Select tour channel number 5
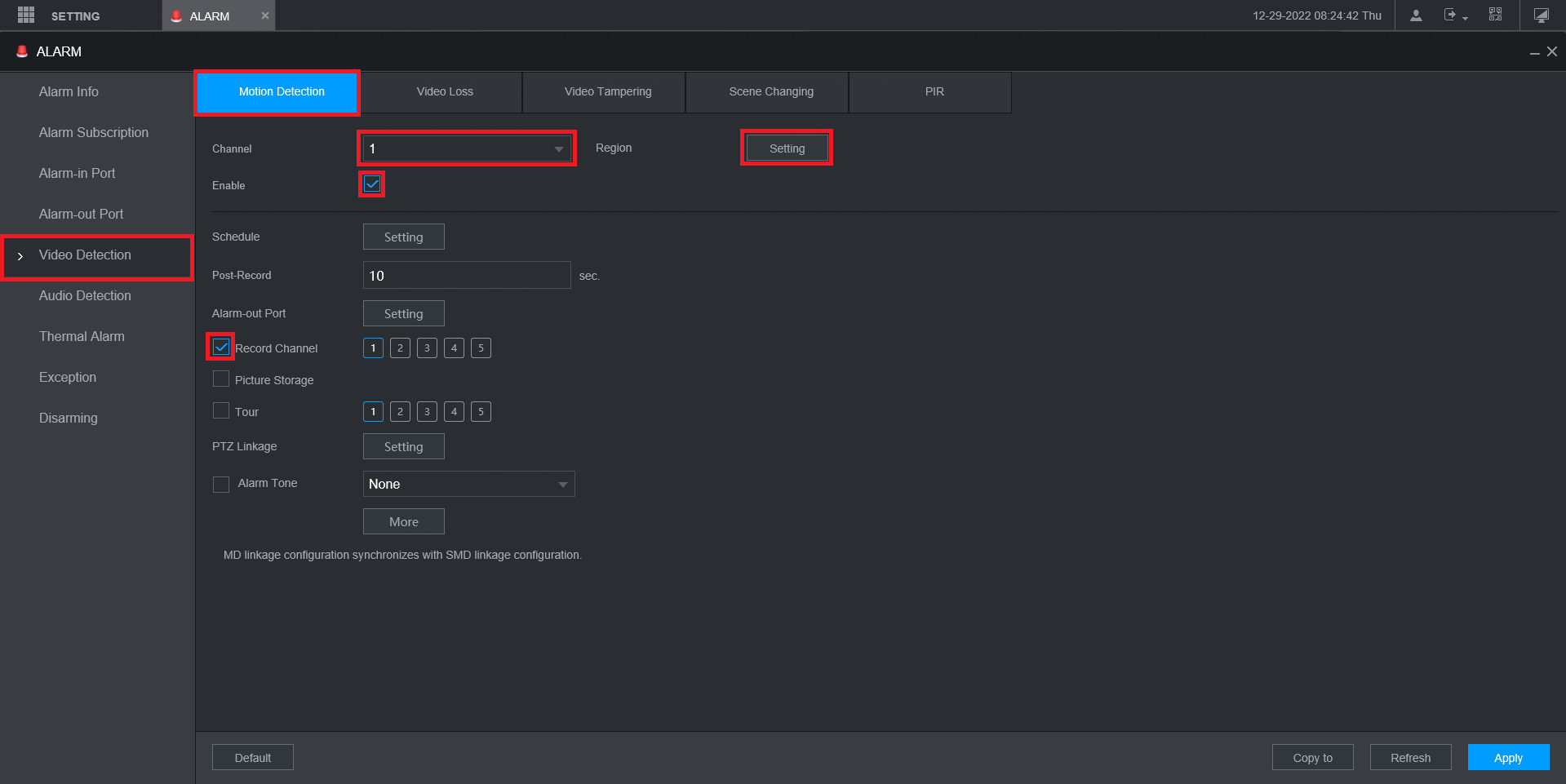 click(x=481, y=412)
